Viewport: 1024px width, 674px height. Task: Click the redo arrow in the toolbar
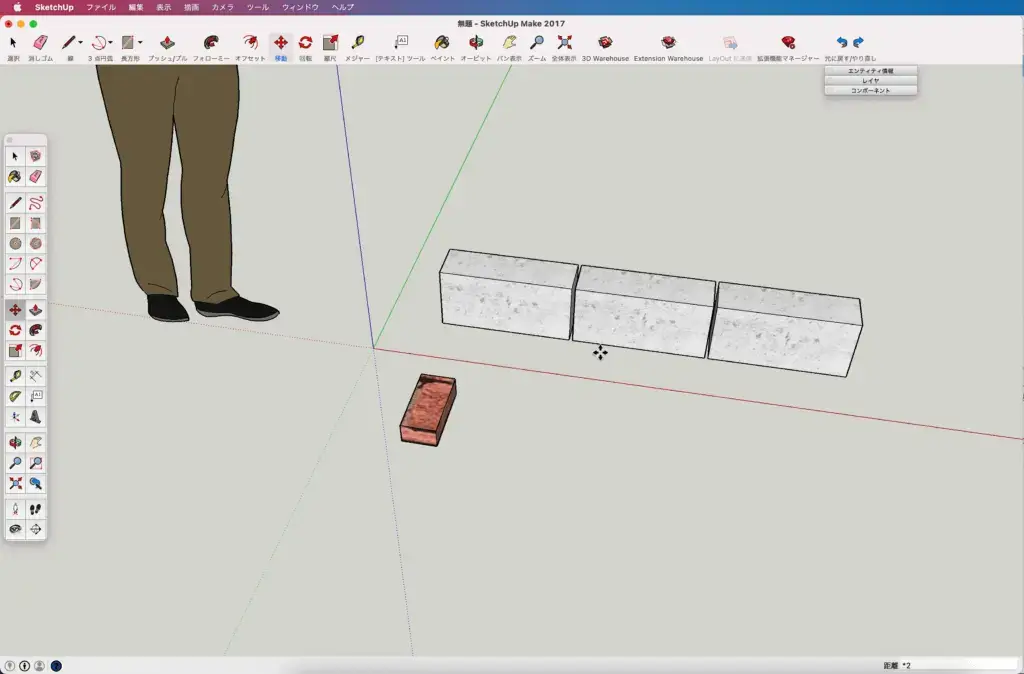click(858, 42)
